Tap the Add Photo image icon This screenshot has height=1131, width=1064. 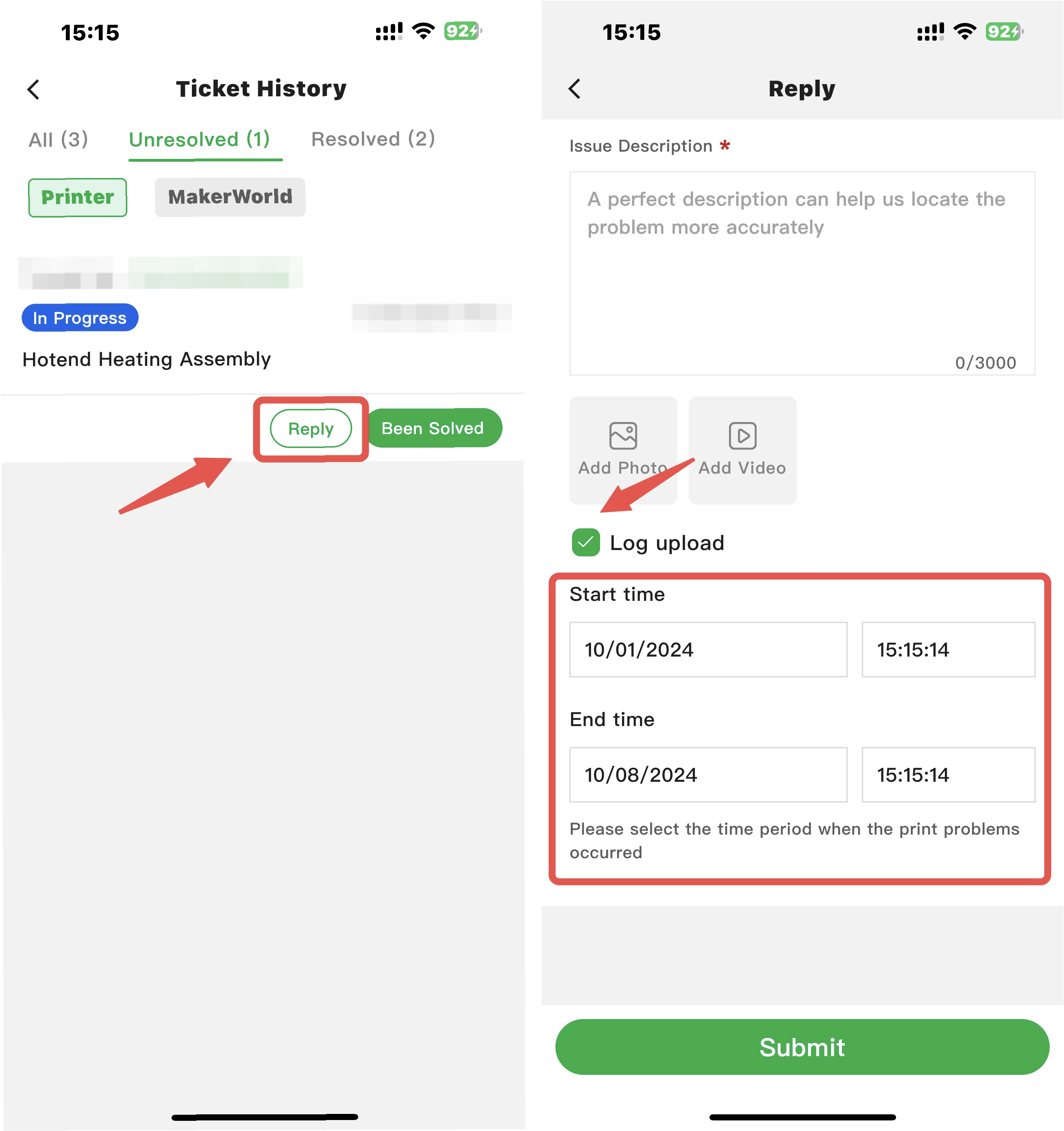[623, 436]
